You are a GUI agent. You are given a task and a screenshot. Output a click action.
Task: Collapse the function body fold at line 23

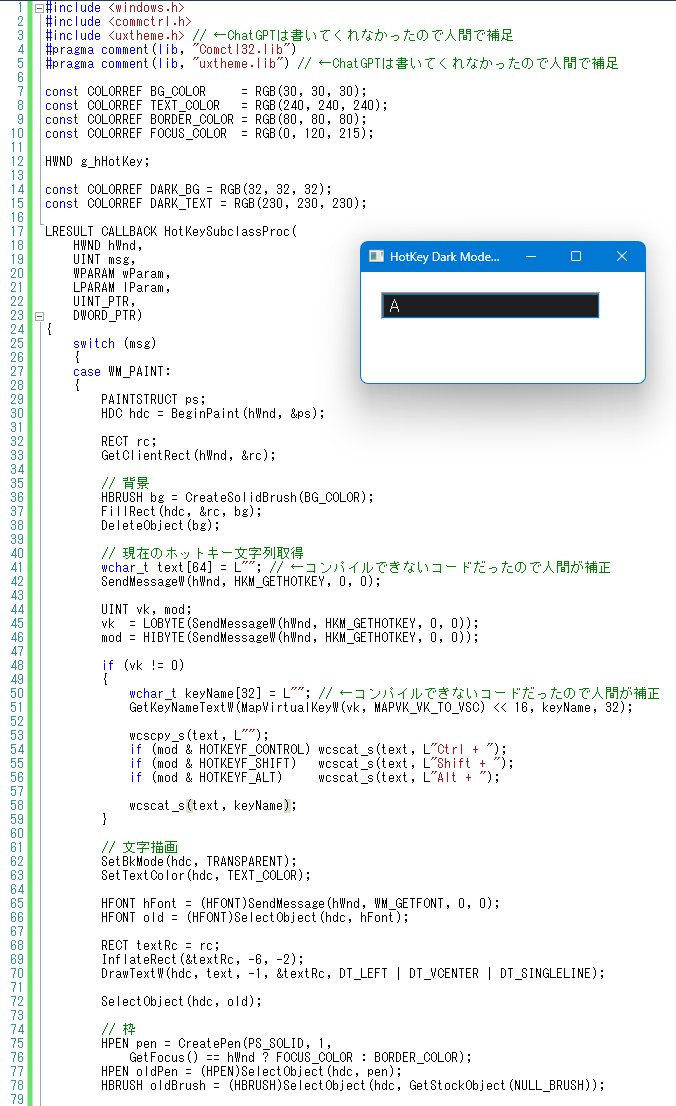[x=38, y=315]
